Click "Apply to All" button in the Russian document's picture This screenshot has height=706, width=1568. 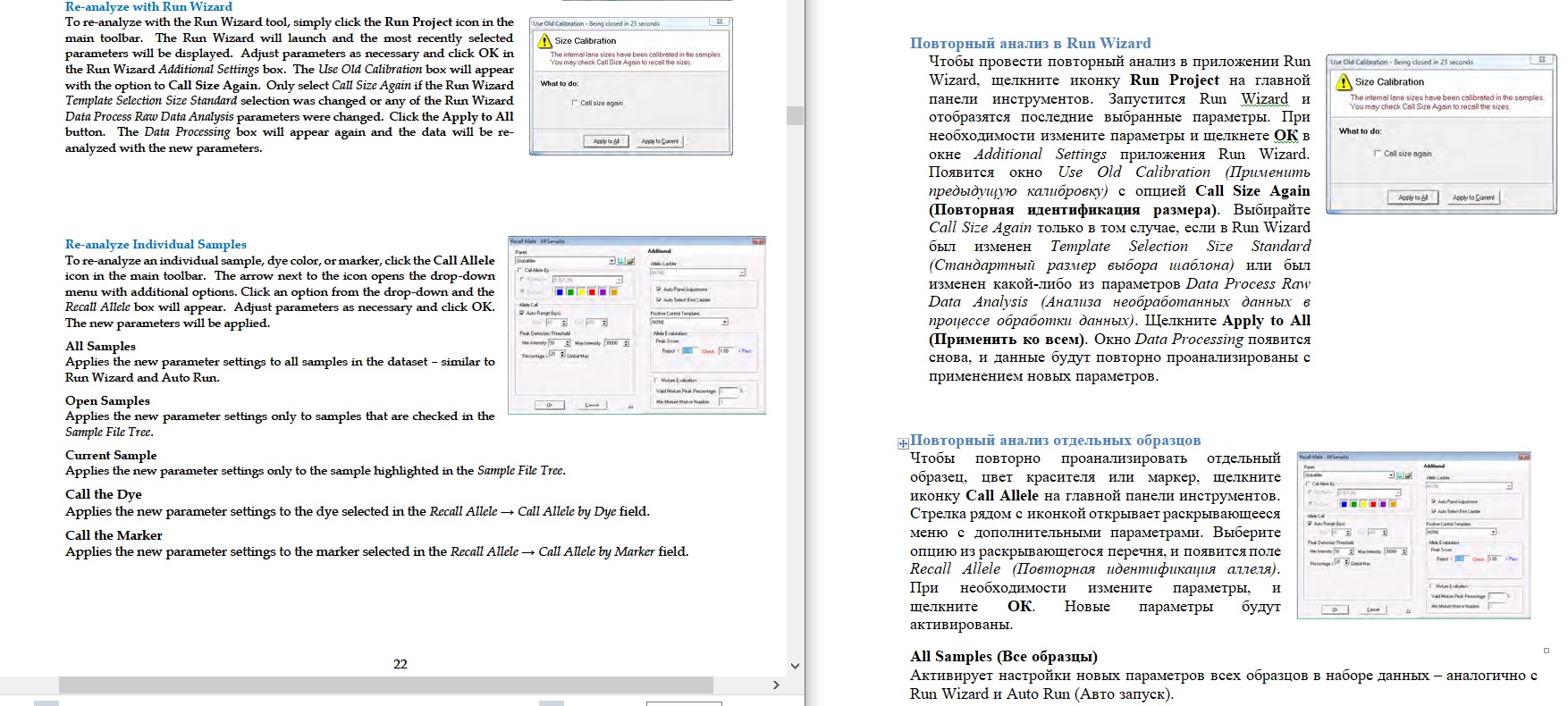pos(1412,198)
